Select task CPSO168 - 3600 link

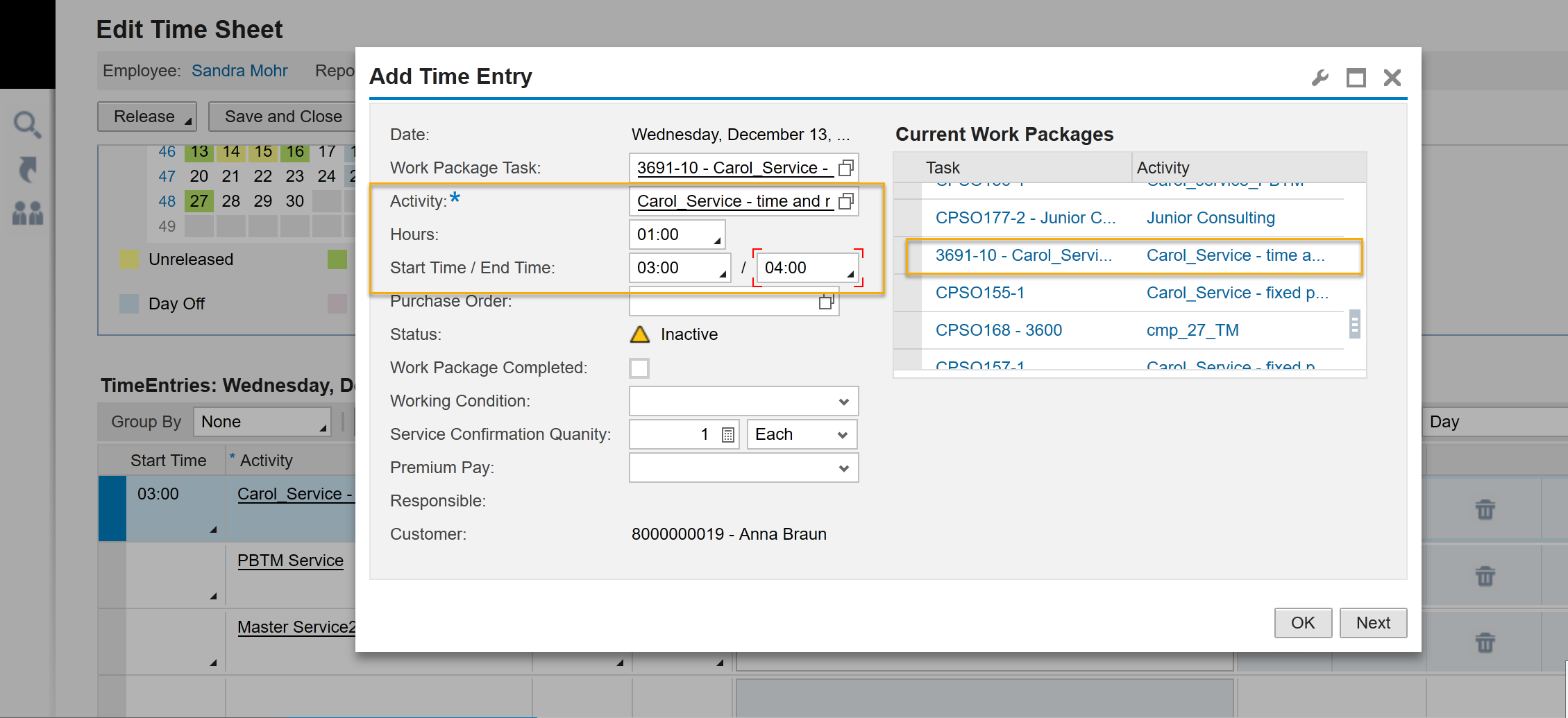click(998, 330)
